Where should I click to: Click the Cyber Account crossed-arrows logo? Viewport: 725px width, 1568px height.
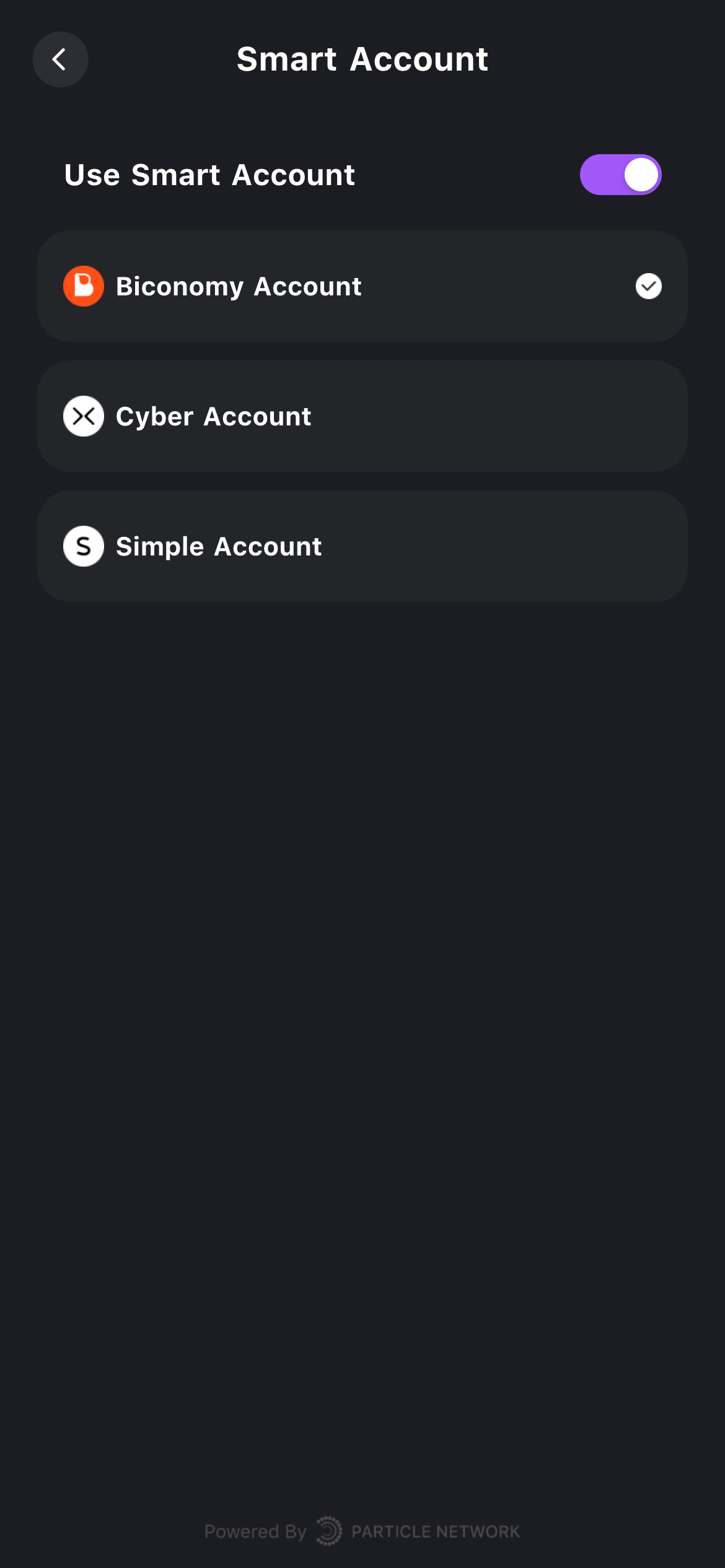click(84, 416)
